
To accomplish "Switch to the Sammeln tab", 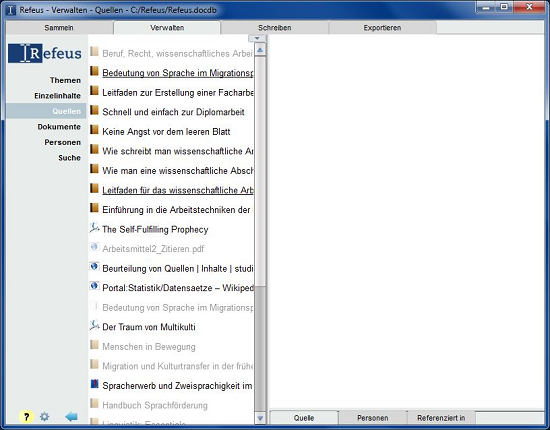I will coord(59,28).
